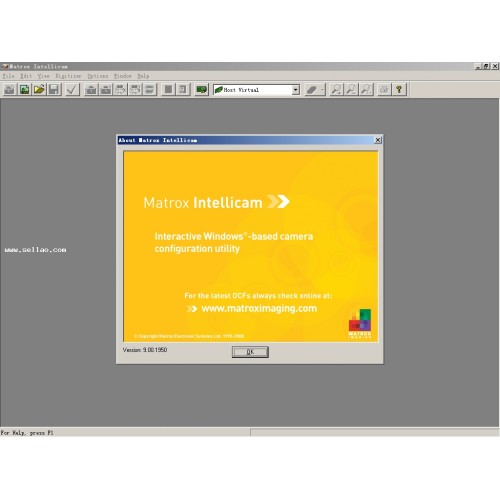Click the first video-camera grab icon
The width and height of the screenshot is (500, 500).
tap(120, 89)
